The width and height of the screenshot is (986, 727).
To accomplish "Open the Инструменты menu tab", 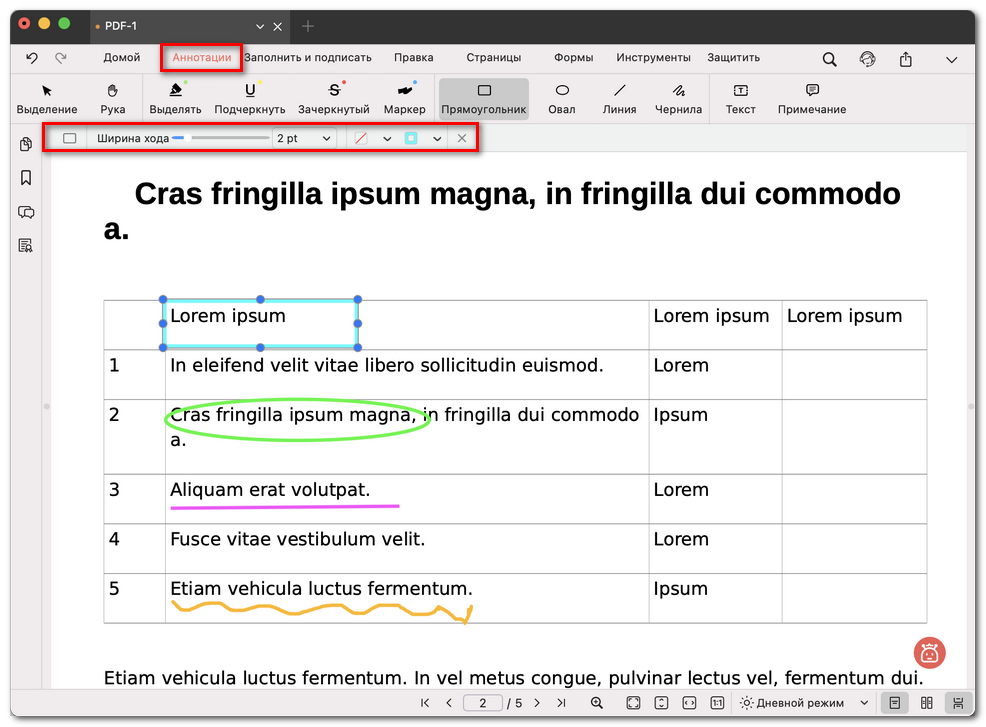I will click(653, 58).
